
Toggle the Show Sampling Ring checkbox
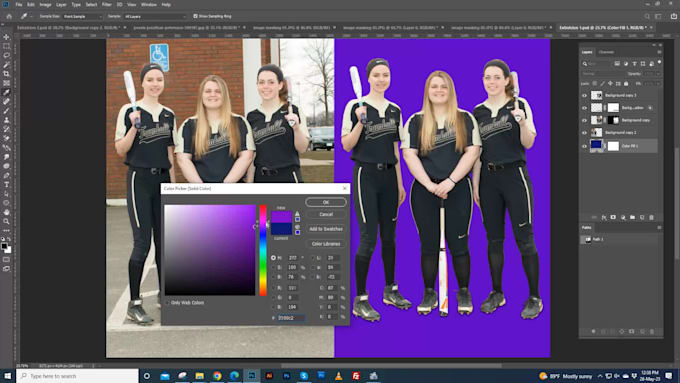(x=195, y=16)
